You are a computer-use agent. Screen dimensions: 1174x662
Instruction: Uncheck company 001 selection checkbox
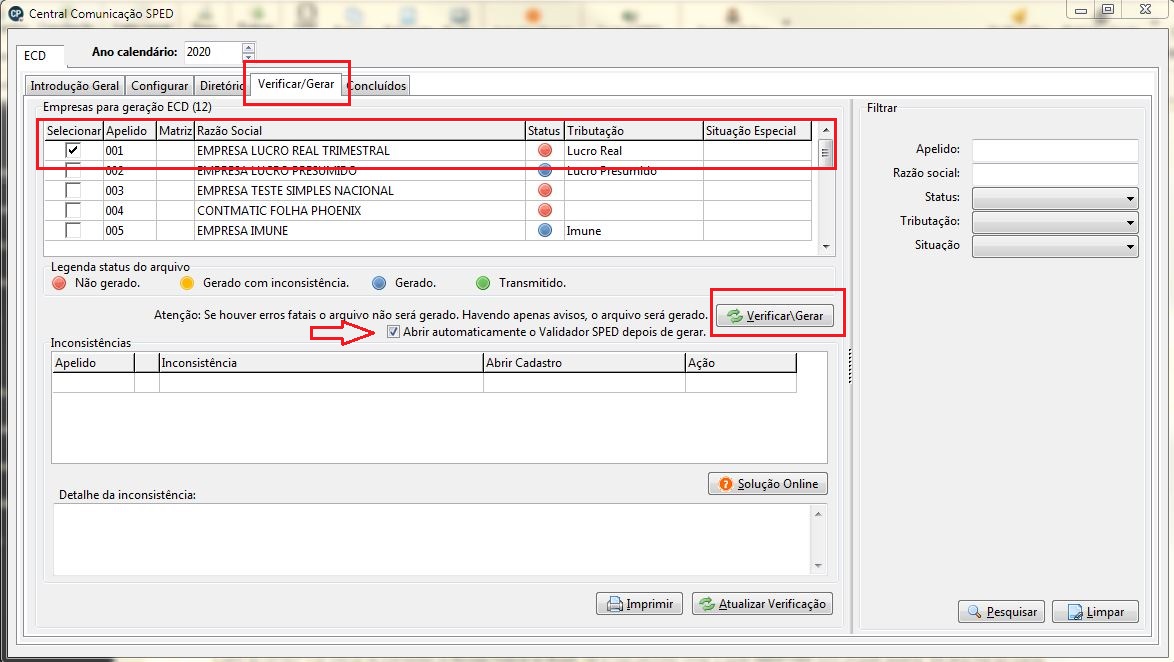(x=73, y=151)
